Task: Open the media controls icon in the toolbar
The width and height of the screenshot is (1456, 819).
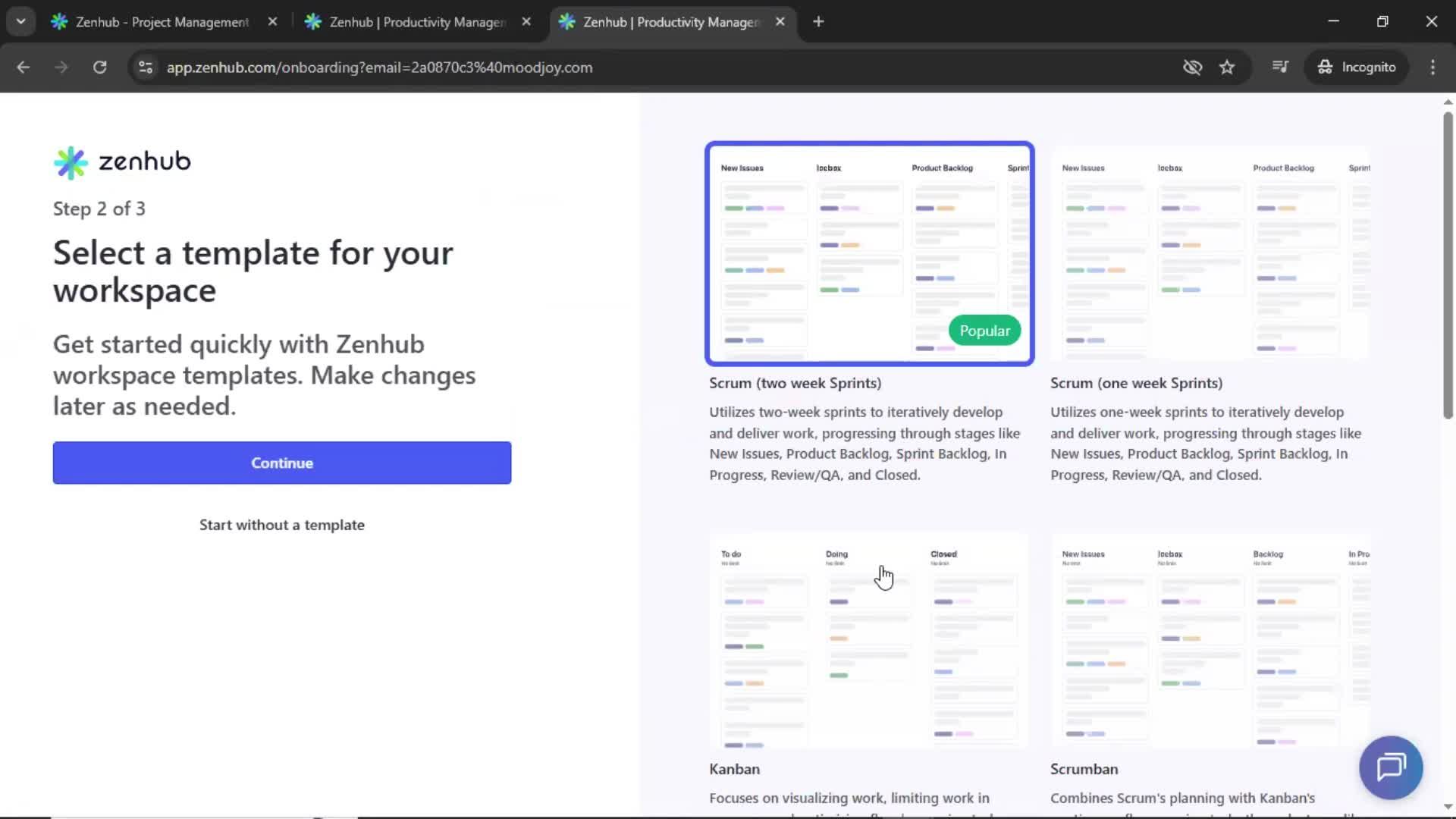Action: pos(1280,67)
